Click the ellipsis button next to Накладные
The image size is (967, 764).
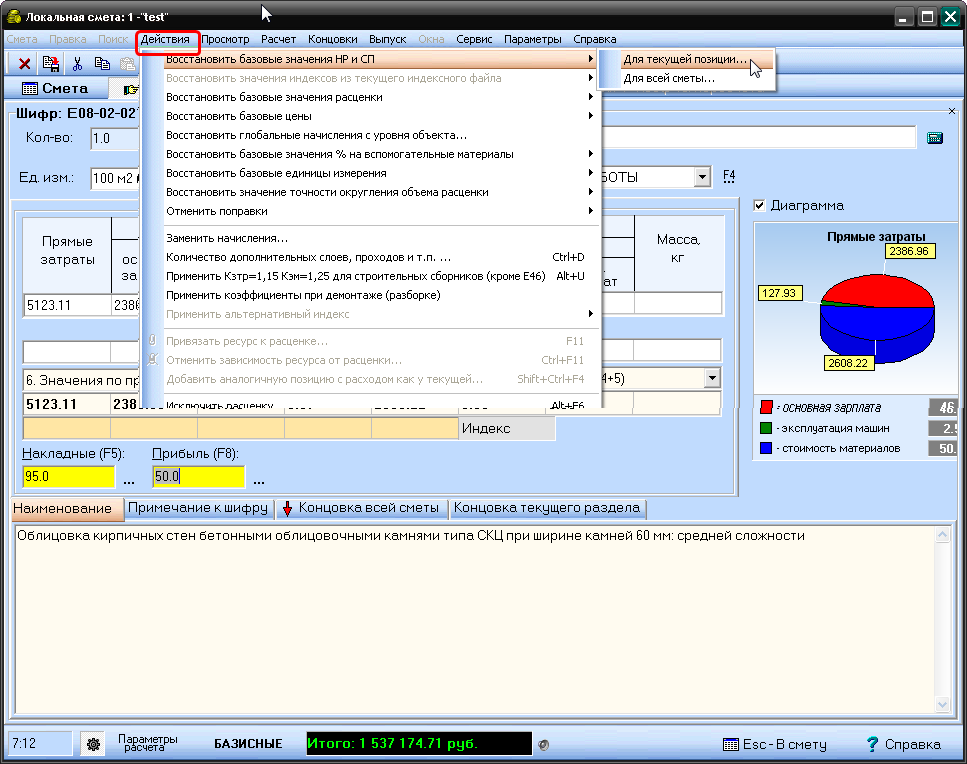128,478
